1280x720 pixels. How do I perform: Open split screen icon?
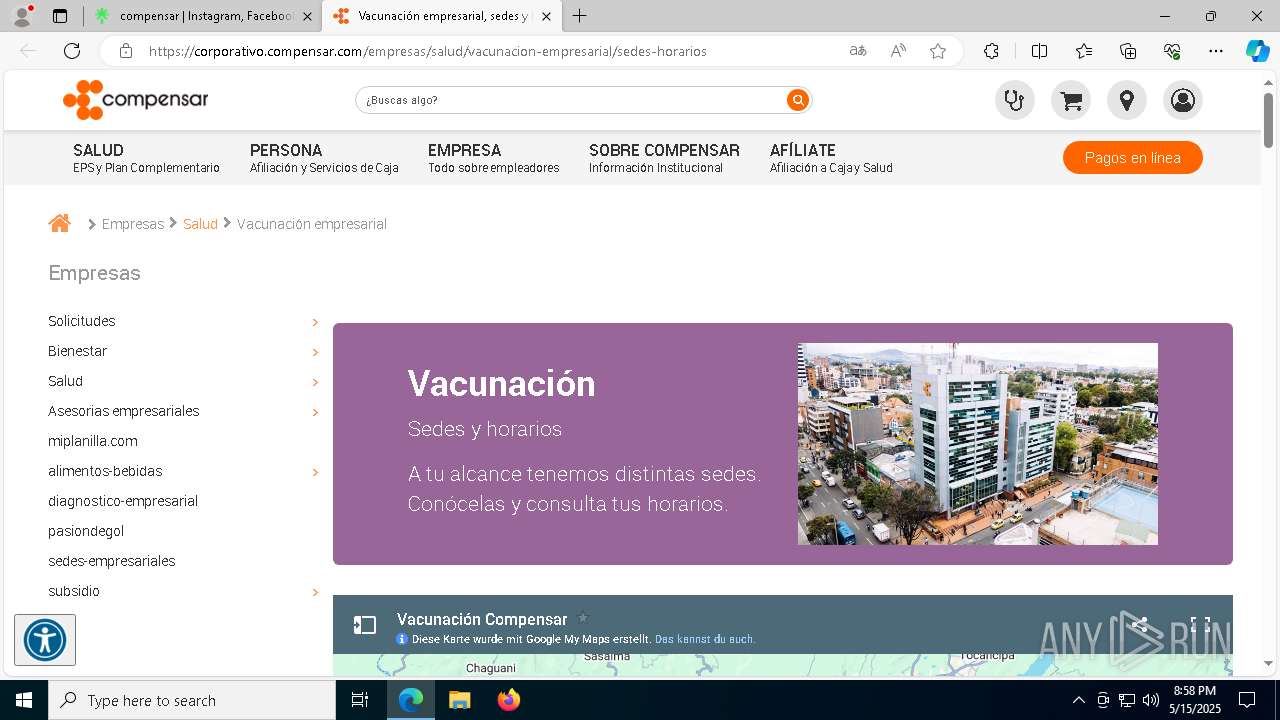[1039, 51]
